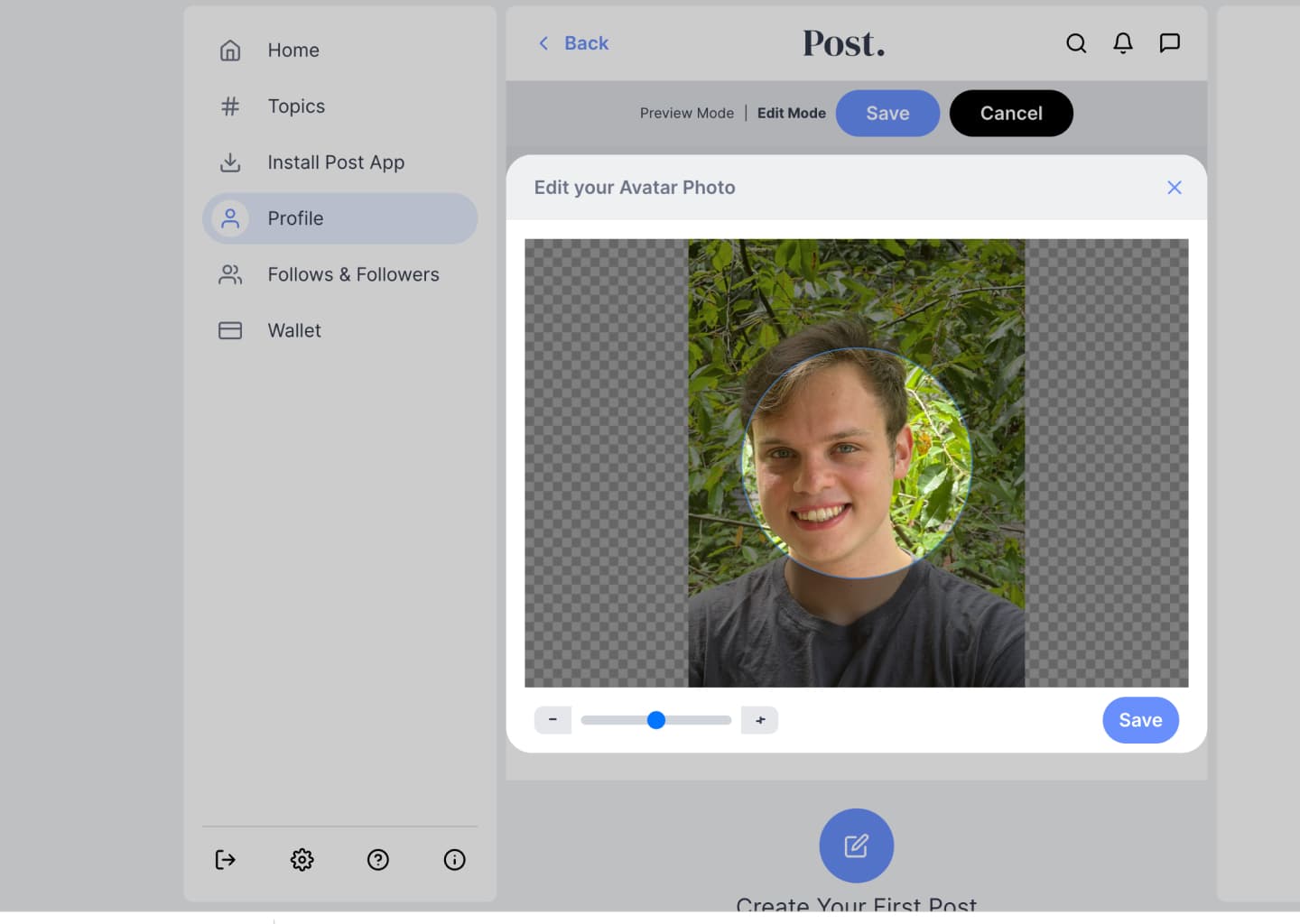Zoom in with the plus button
Screen dimensions: 1300x924
[759, 720]
